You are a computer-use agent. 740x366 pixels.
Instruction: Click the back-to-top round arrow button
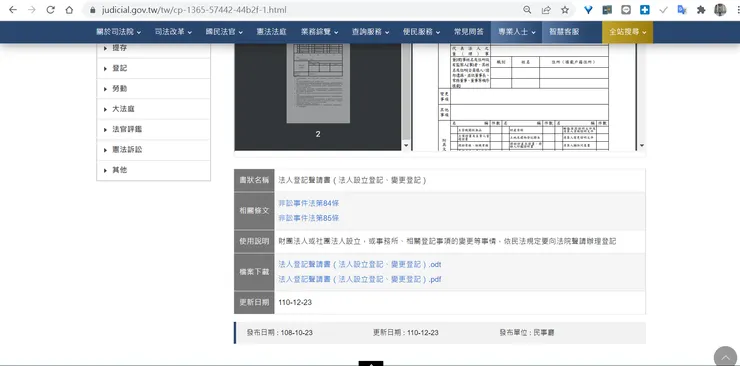pos(725,357)
